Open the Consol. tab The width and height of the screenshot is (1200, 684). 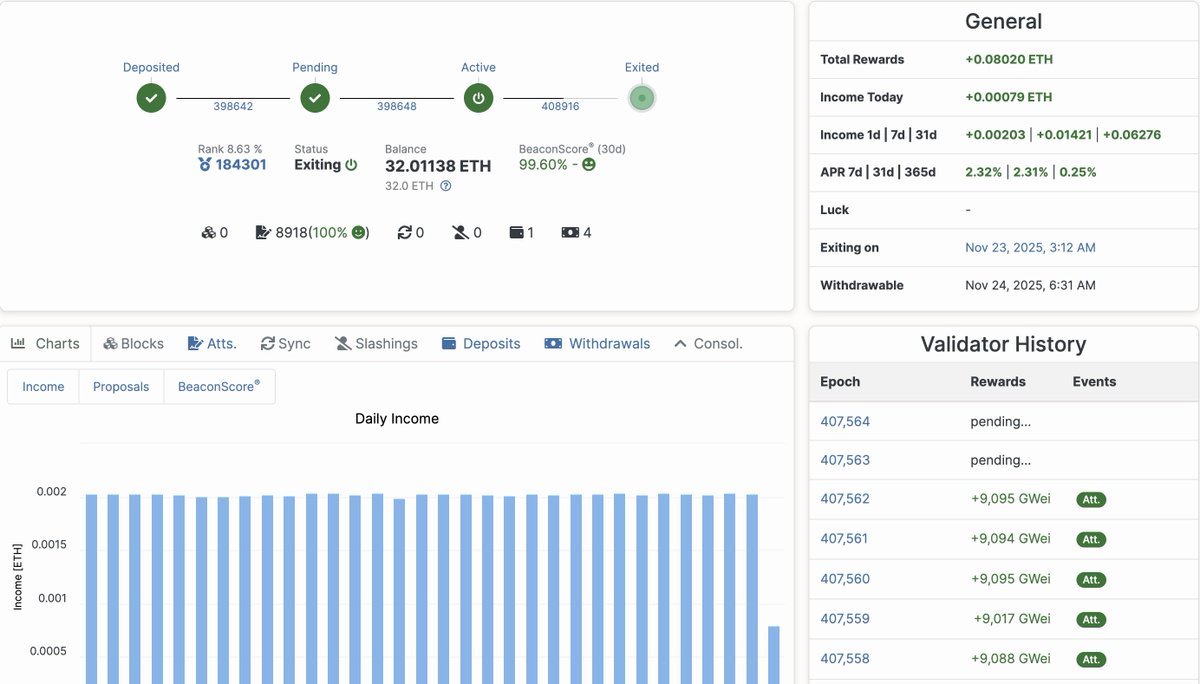click(x=708, y=343)
